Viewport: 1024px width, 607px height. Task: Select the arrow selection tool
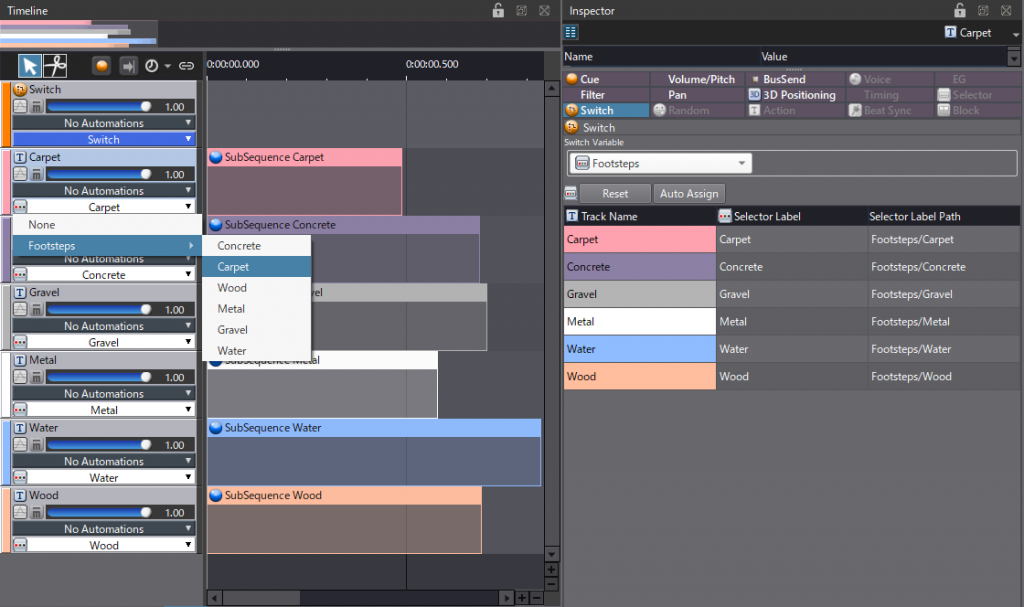(x=29, y=65)
